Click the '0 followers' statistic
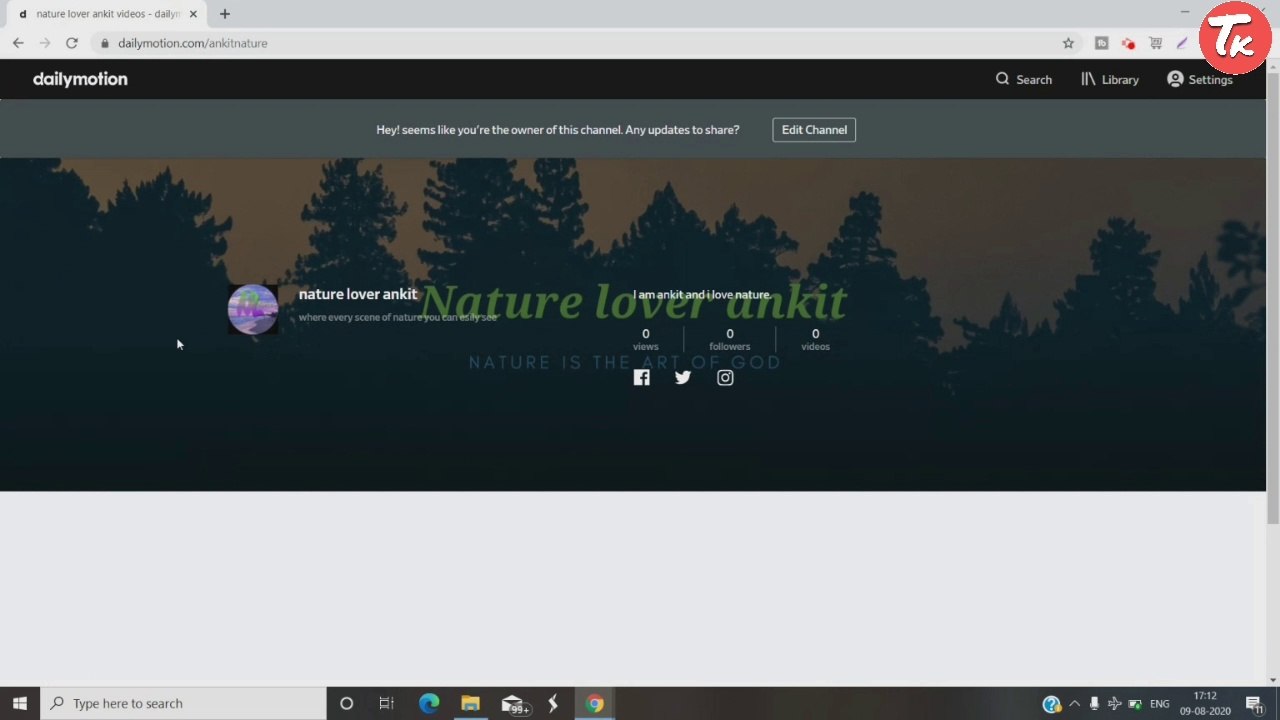 coord(729,340)
